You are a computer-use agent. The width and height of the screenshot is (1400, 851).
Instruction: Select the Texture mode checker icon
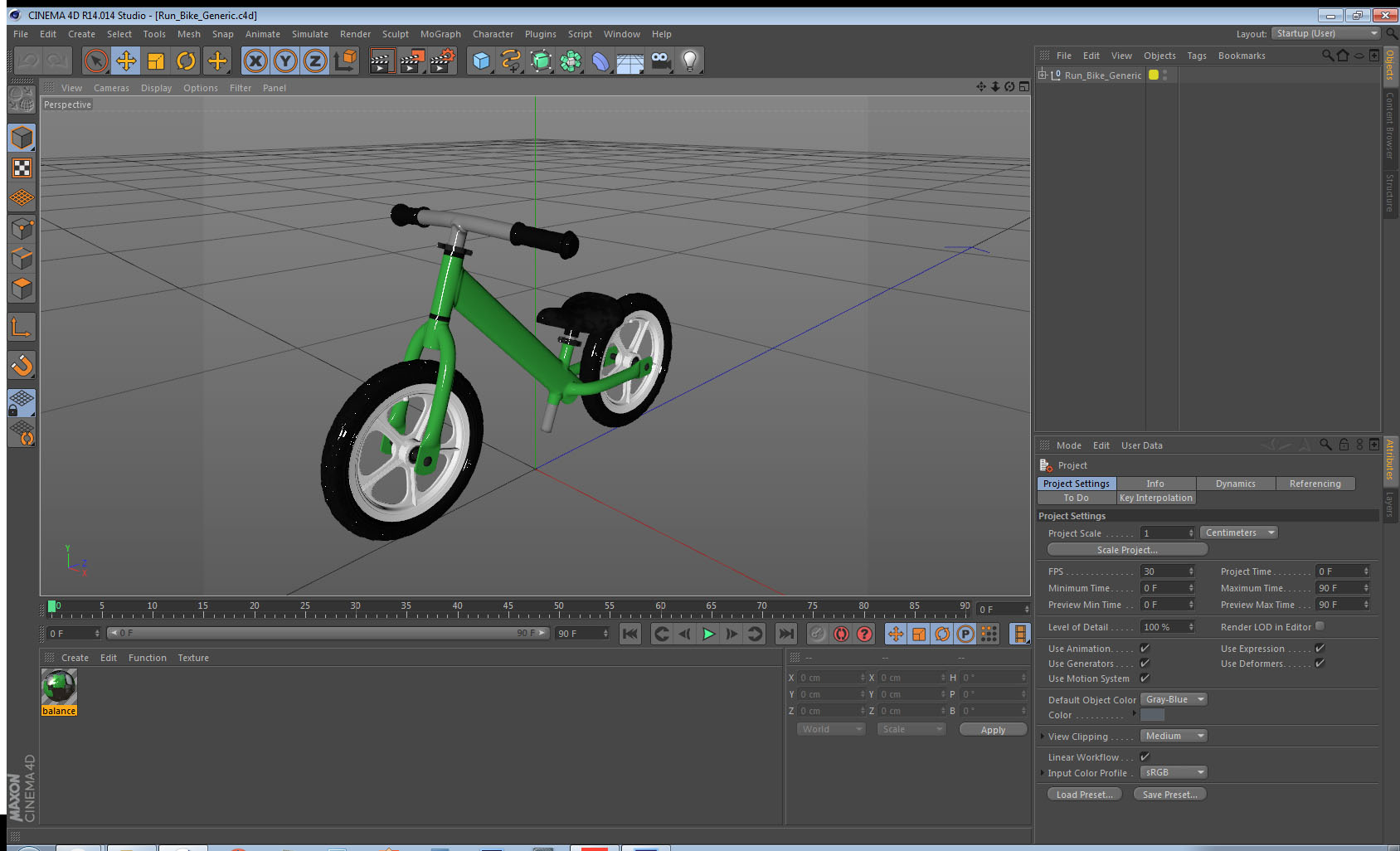click(x=22, y=168)
